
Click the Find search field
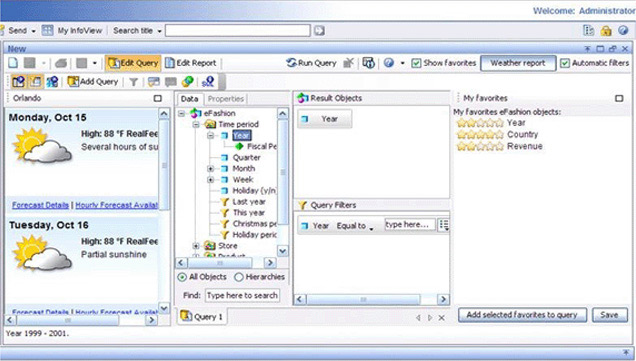tap(242, 295)
